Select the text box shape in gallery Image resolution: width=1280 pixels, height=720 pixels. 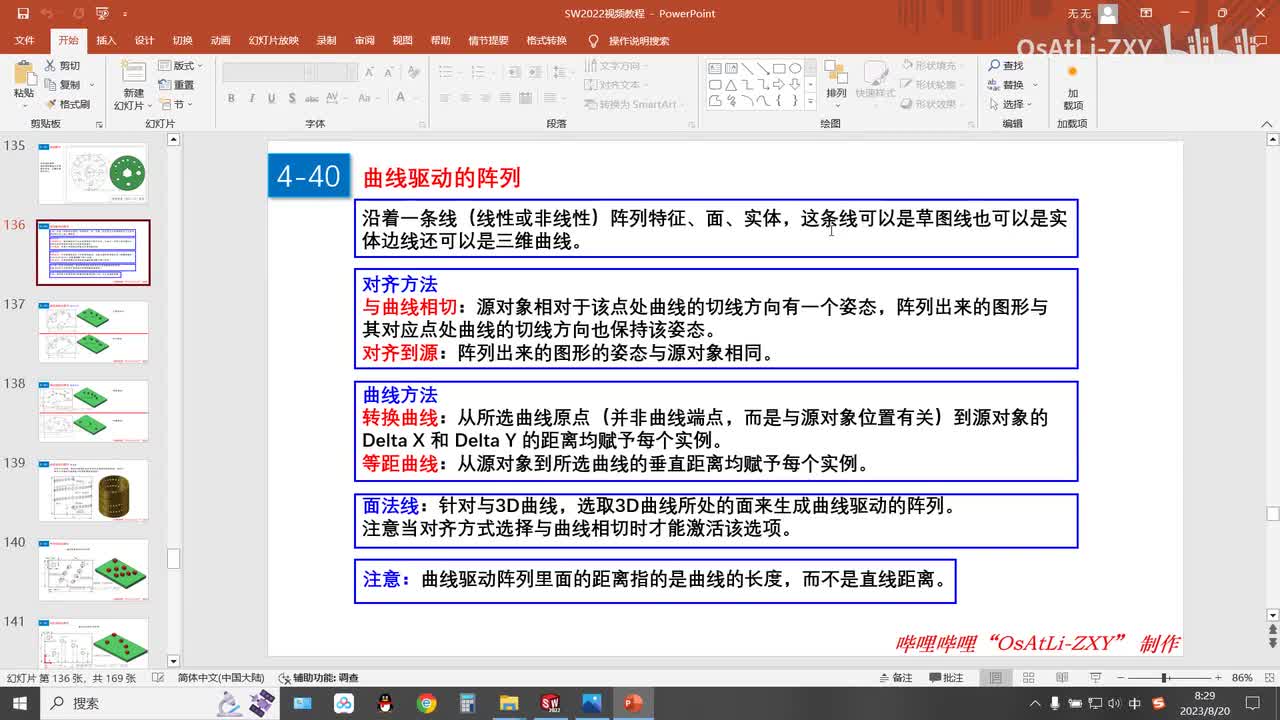[x=715, y=69]
